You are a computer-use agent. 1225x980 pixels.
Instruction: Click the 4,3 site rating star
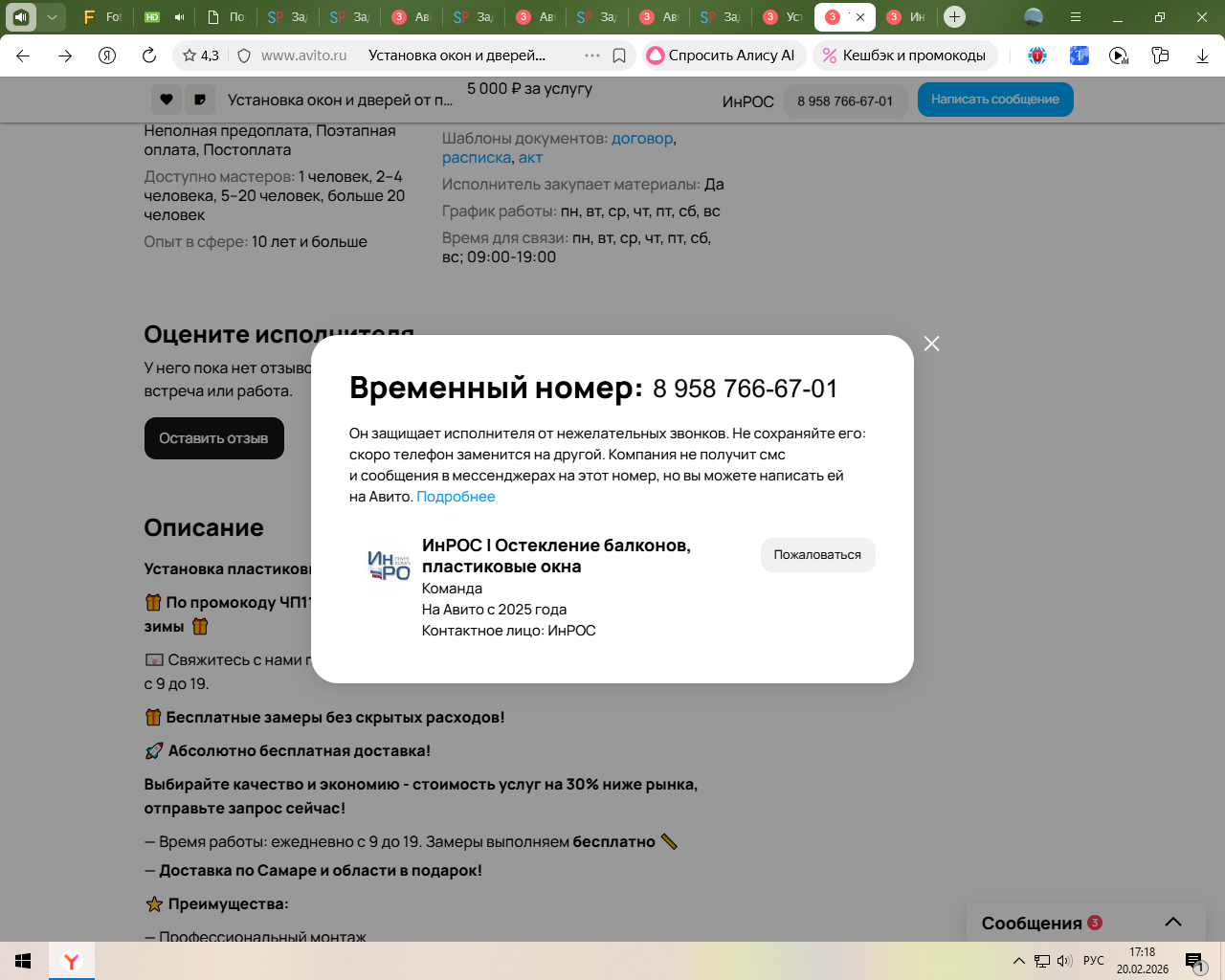point(201,56)
